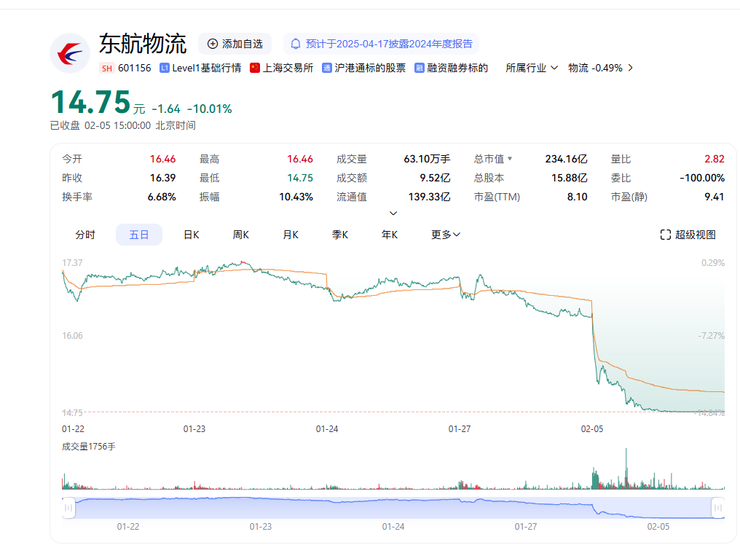Click the 成交量1756手 label
The width and height of the screenshot is (740, 545).
89,446
